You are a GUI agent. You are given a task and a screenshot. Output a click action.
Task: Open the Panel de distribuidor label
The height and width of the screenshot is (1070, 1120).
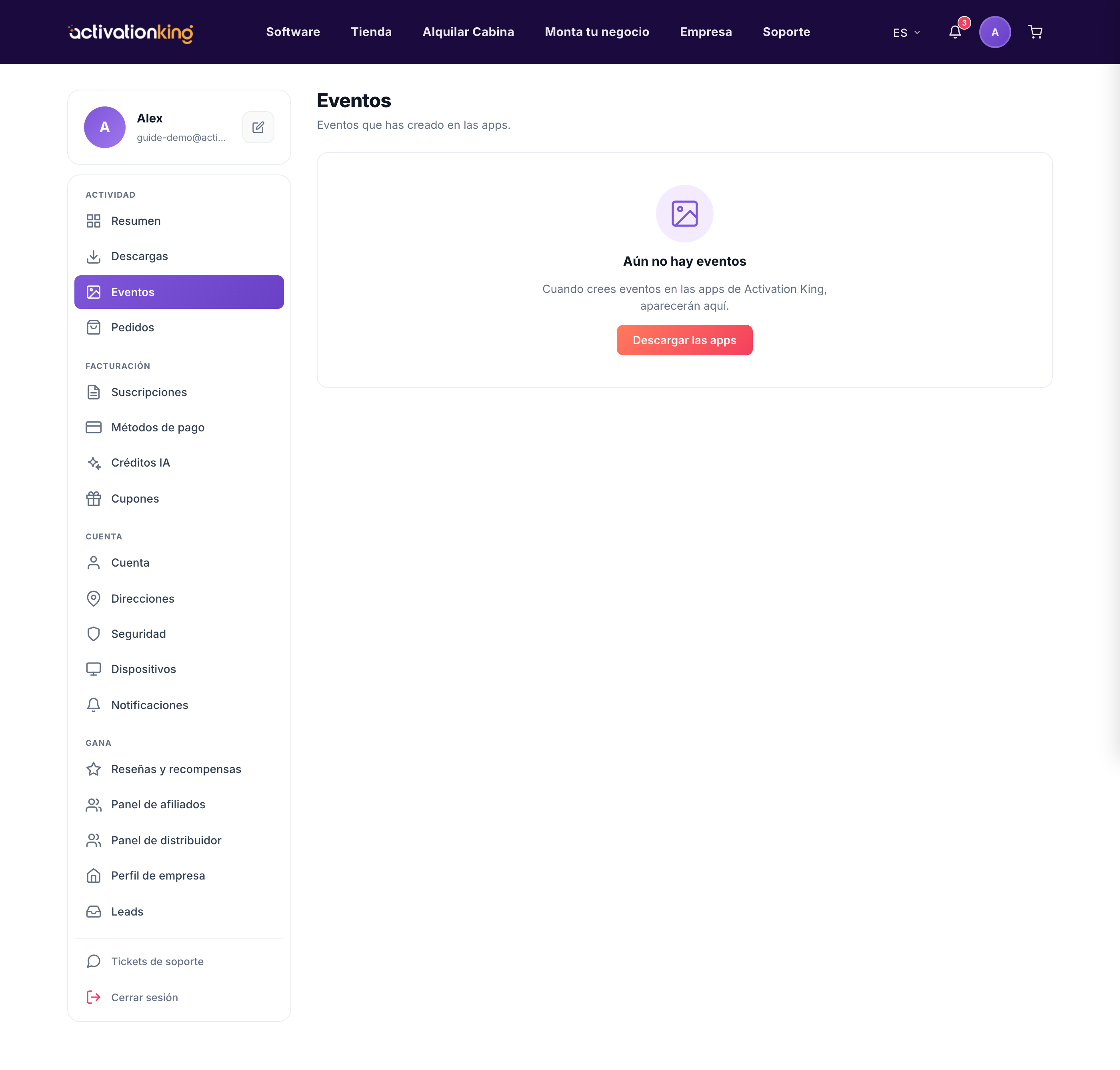coord(166,840)
